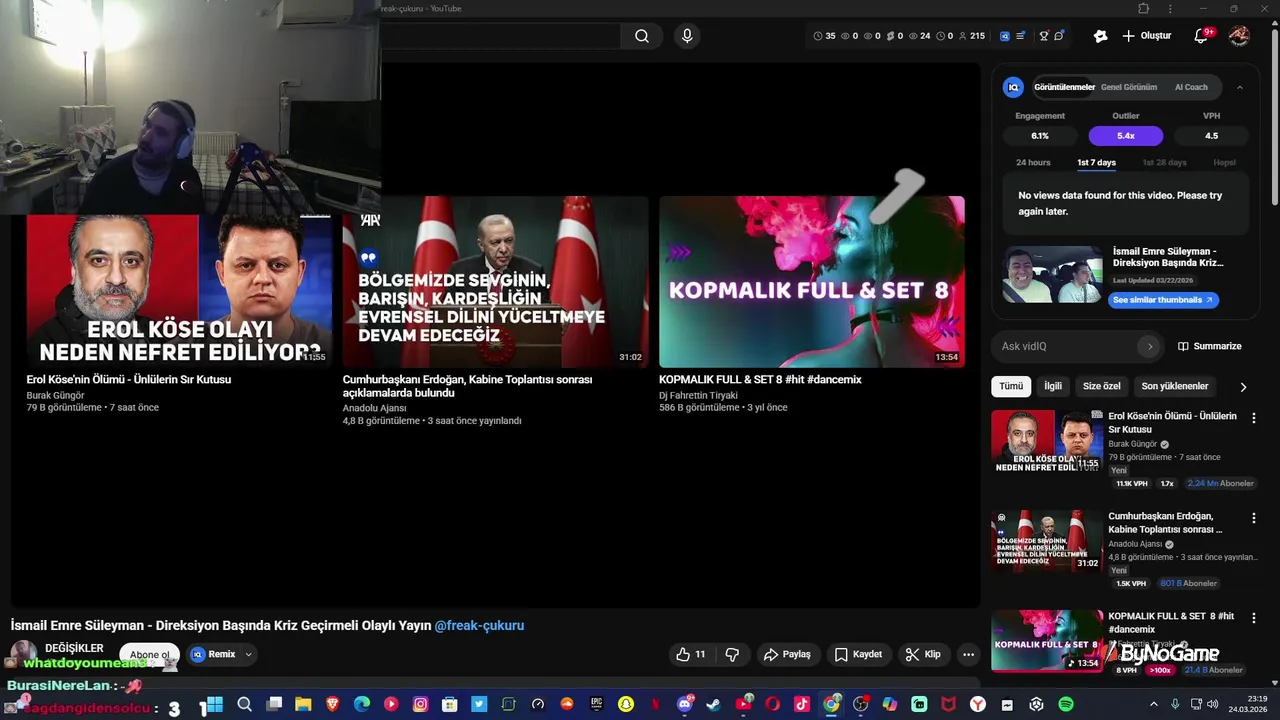Open the browser three-dot menu

[1170, 8]
